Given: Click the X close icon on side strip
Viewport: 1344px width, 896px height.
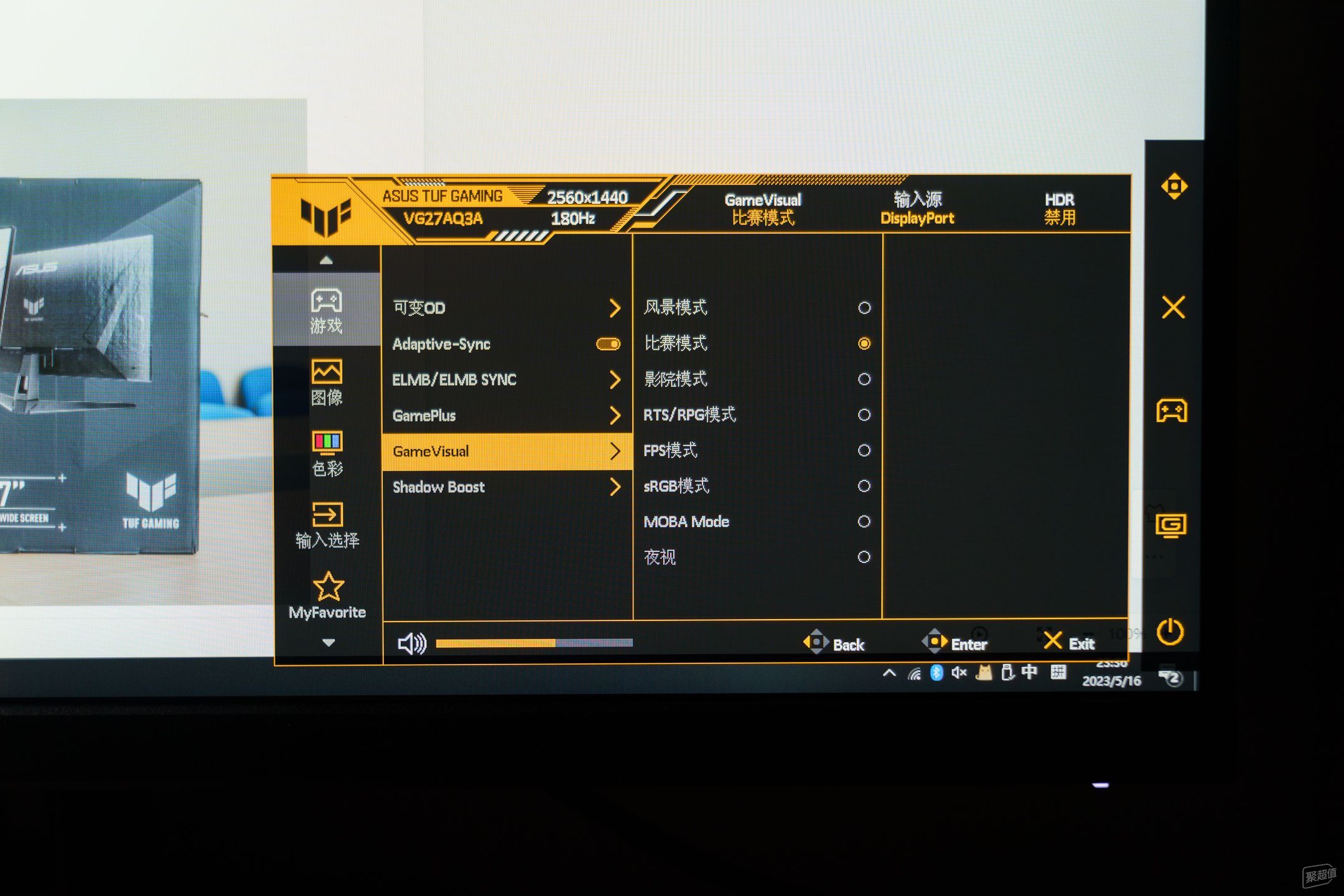Looking at the screenshot, I should point(1174,307).
